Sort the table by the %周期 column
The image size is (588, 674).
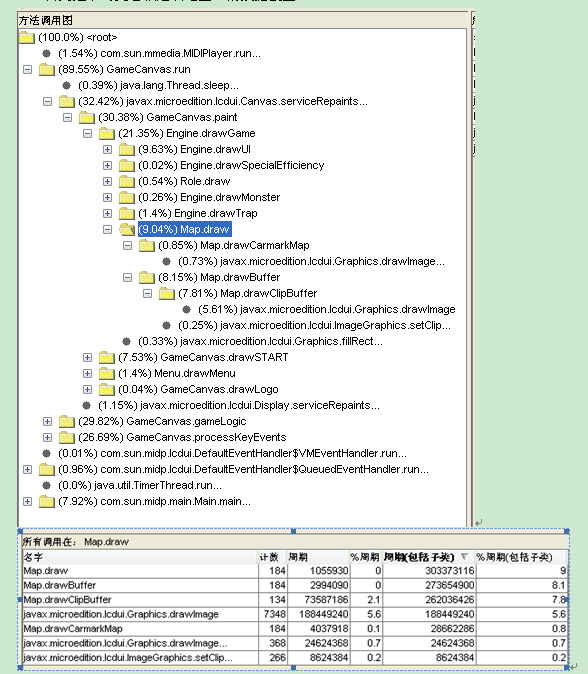click(x=365, y=557)
